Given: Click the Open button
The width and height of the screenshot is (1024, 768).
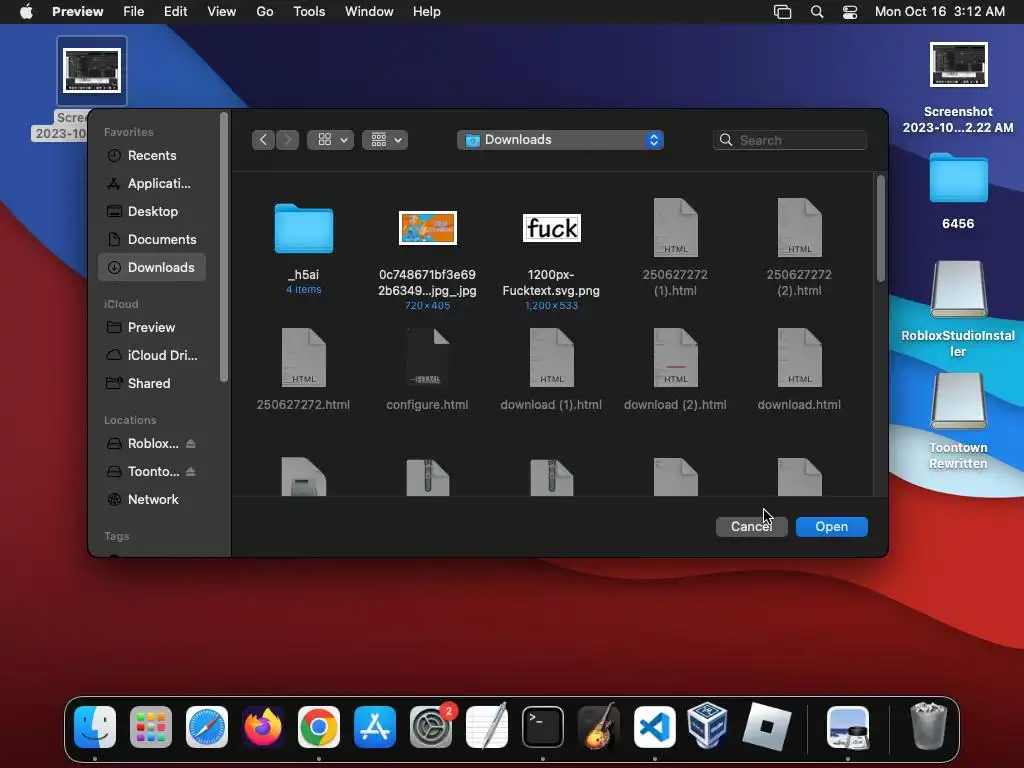Looking at the screenshot, I should (831, 526).
